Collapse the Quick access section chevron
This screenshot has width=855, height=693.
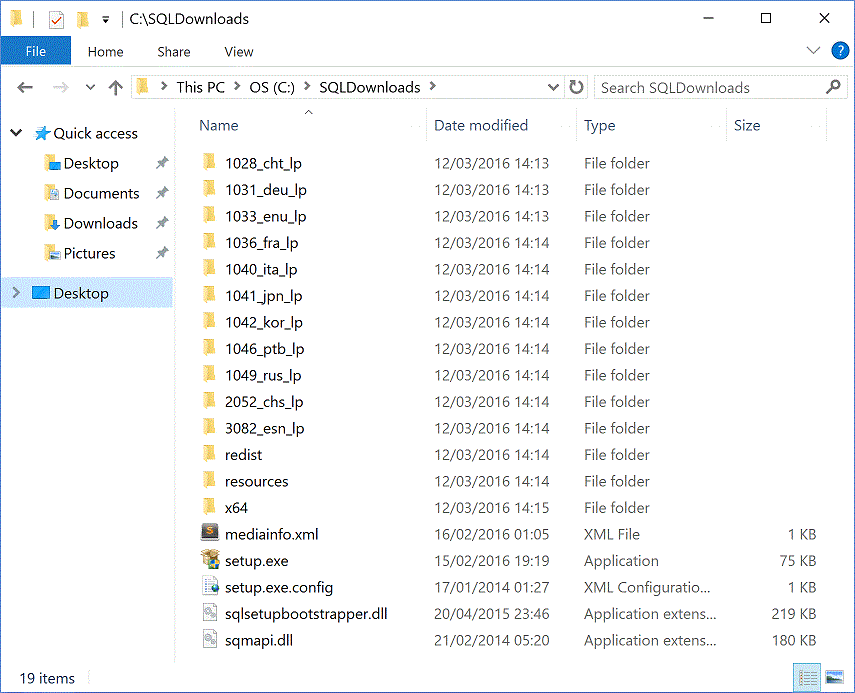(15, 132)
